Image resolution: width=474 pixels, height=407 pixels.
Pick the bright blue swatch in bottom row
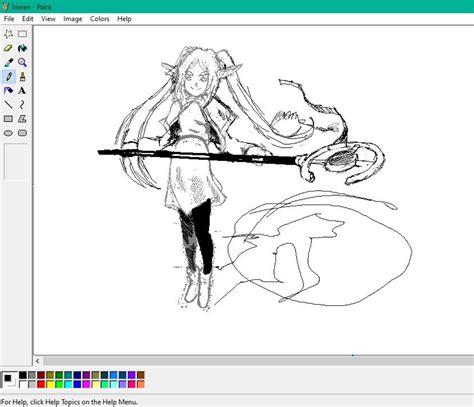point(77,384)
